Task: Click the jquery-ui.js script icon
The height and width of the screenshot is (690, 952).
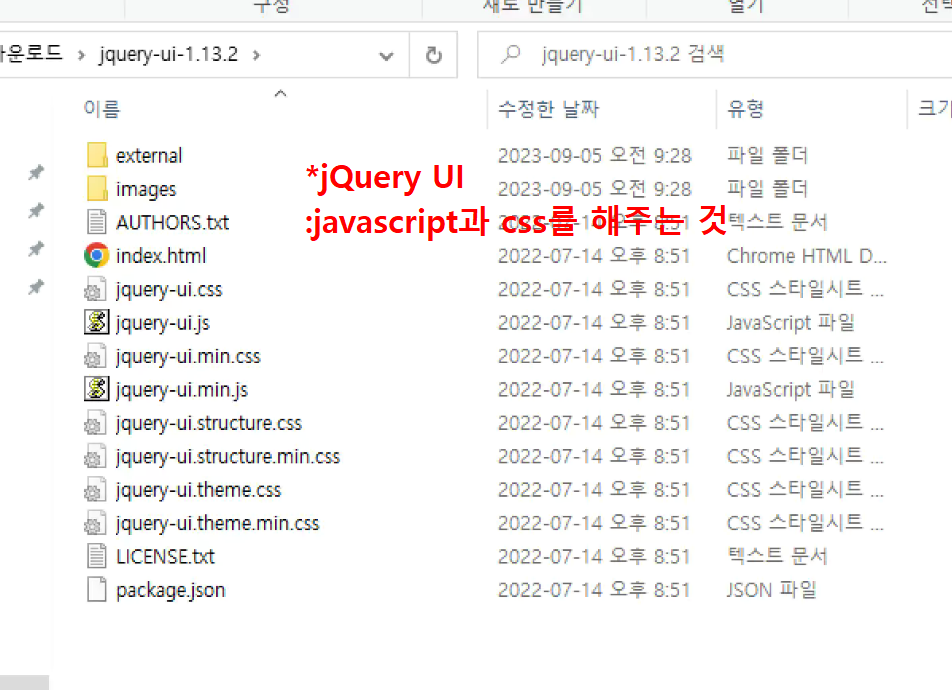Action: coord(97,323)
